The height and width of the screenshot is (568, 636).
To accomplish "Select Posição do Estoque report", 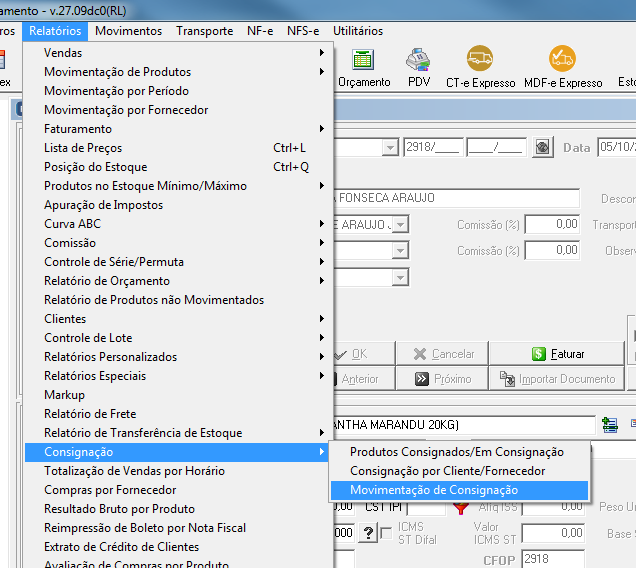I will (178, 167).
